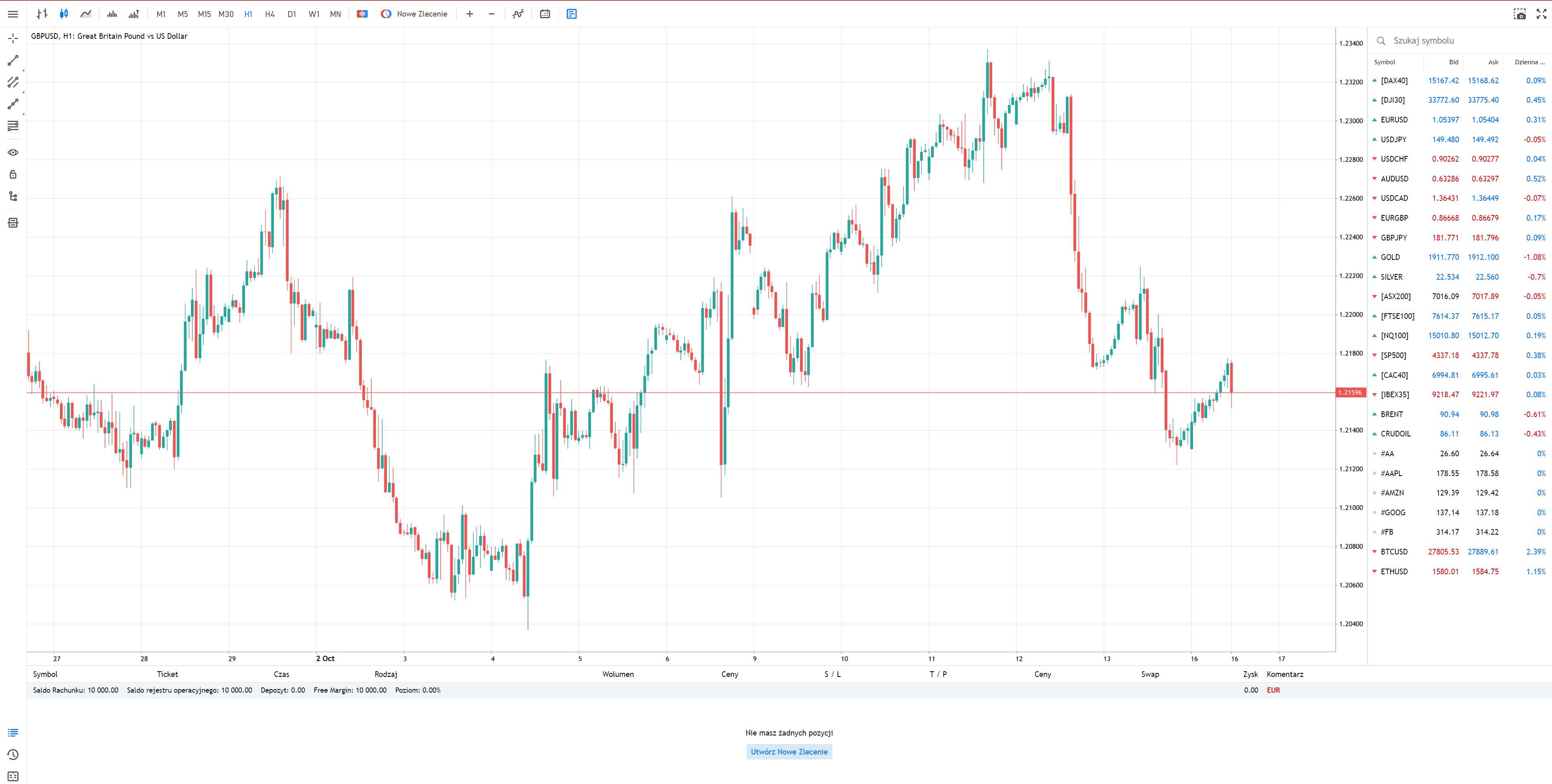Select EURUSD in market watch
1552x784 pixels.
coord(1459,120)
